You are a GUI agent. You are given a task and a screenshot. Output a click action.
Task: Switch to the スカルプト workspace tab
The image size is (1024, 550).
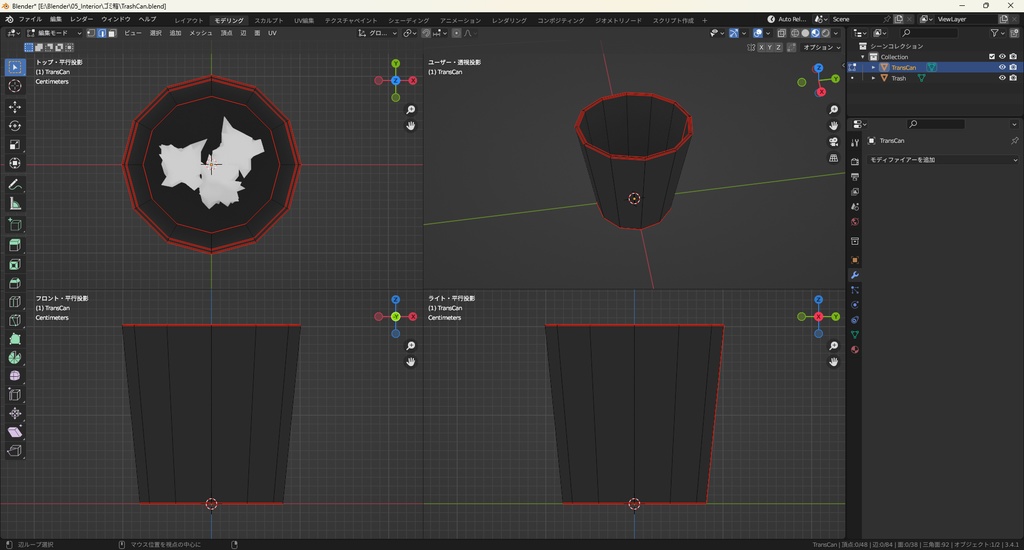[268, 20]
